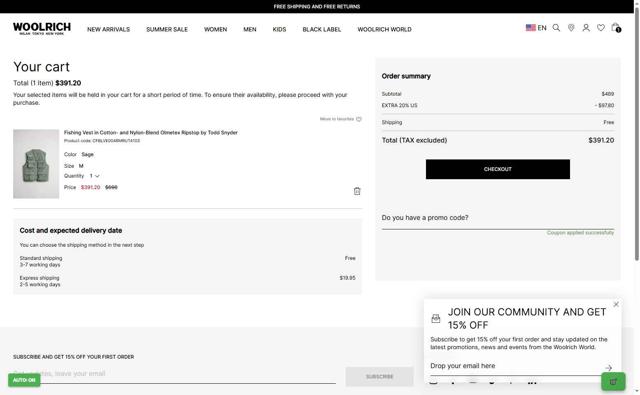Open the search magnifier icon
640x395 pixels.
556,28
